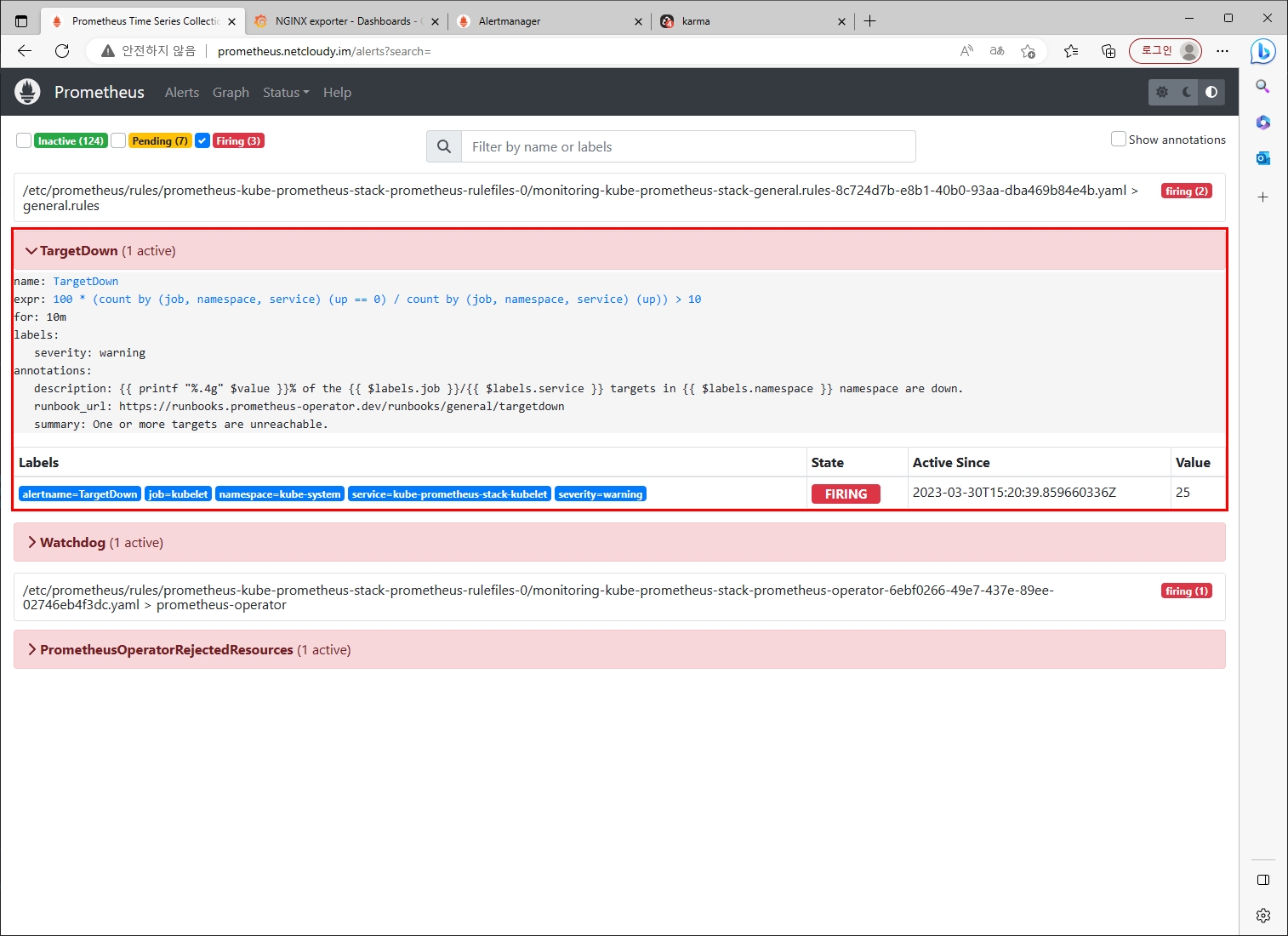
Task: Uncheck the Firing (3) checkbox
Action: coord(202,140)
